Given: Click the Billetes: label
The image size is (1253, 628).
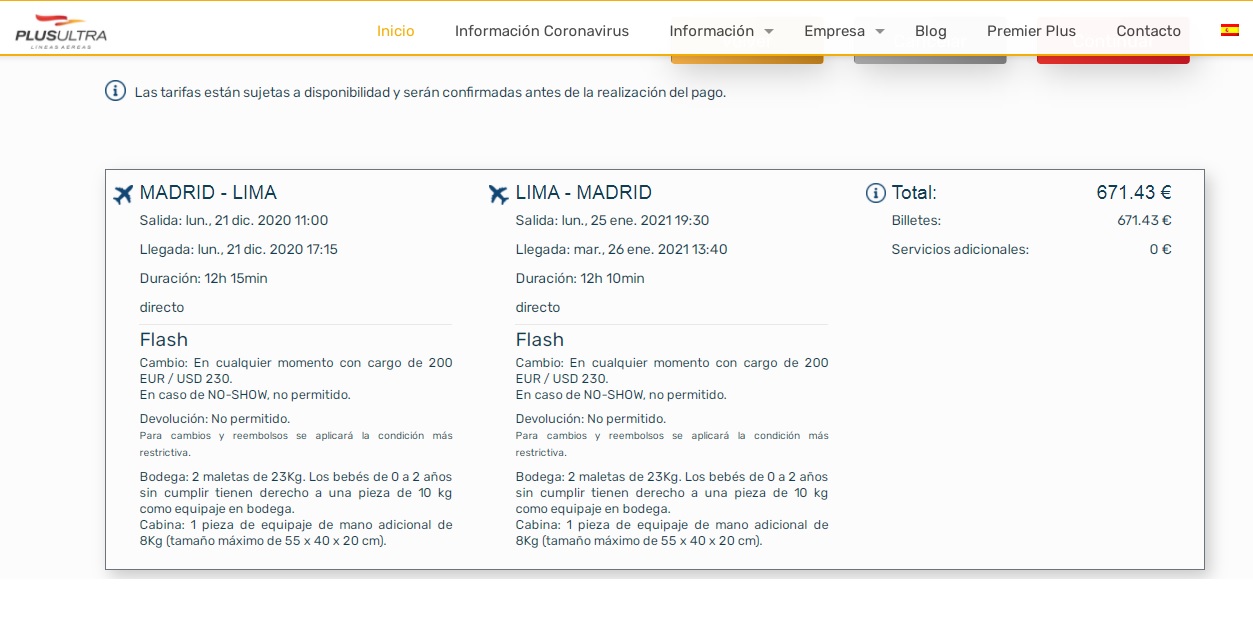Looking at the screenshot, I should [x=916, y=221].
